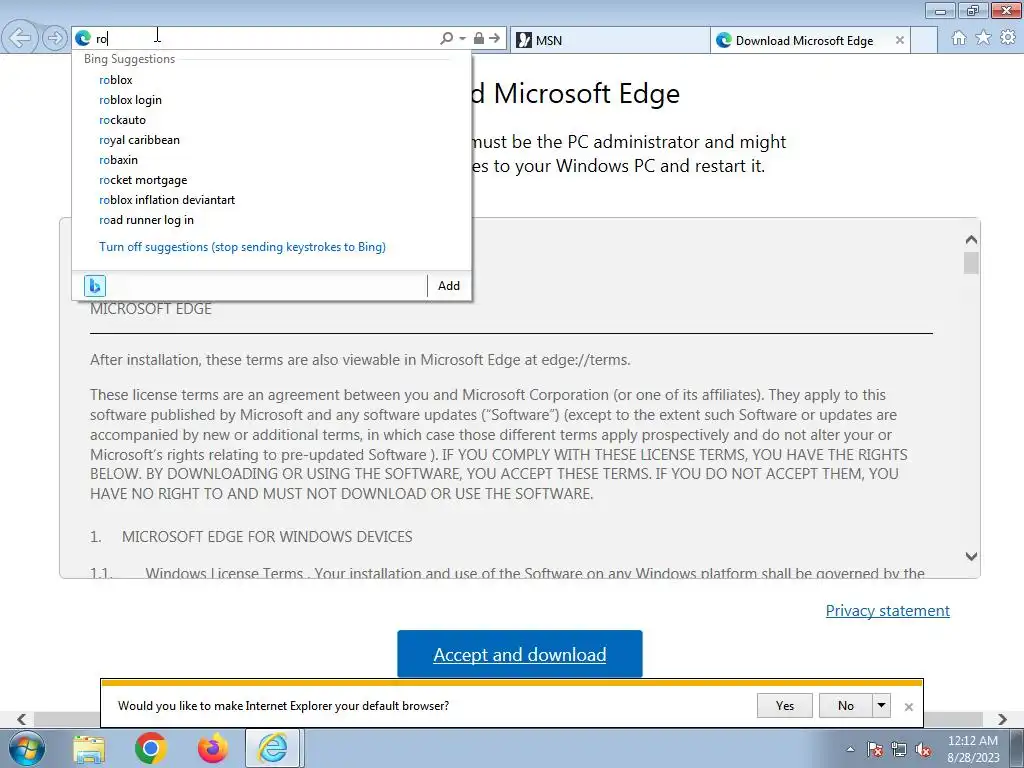Open a new blank tab

(x=924, y=40)
